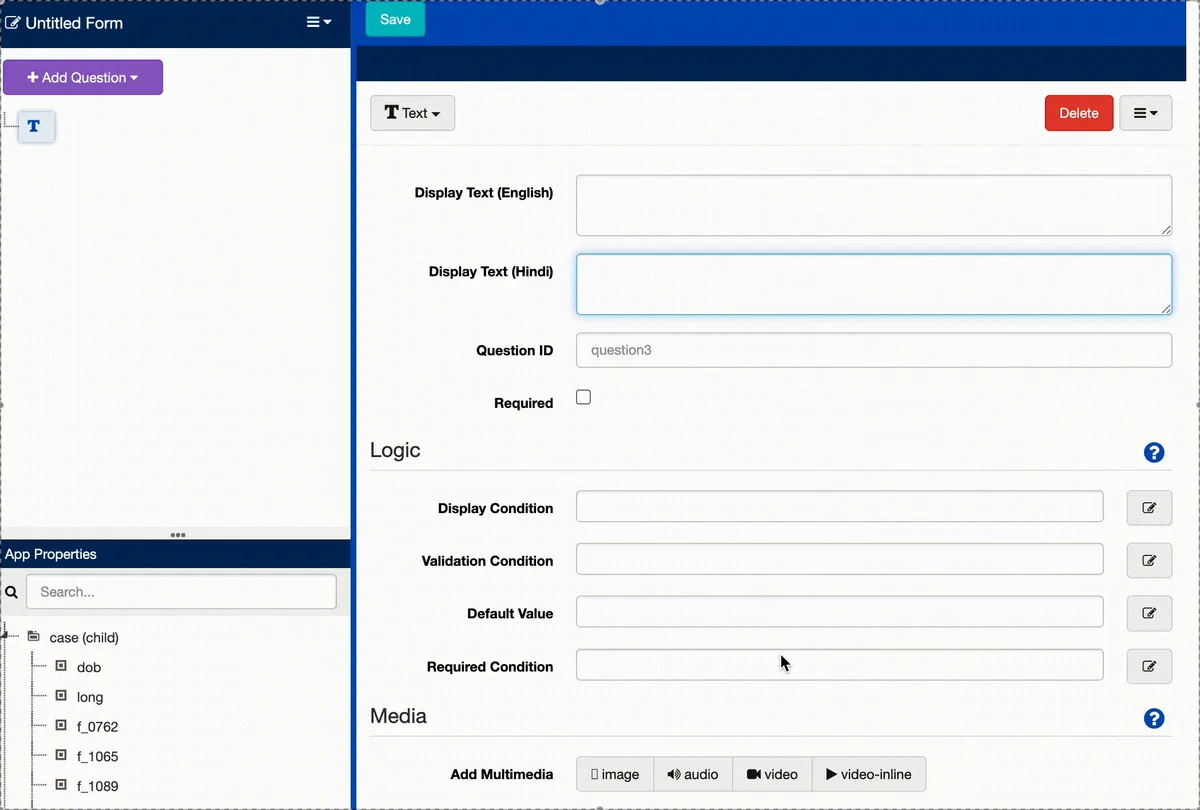Select the f_1089 property
This screenshot has width=1200, height=810.
tap(98, 786)
